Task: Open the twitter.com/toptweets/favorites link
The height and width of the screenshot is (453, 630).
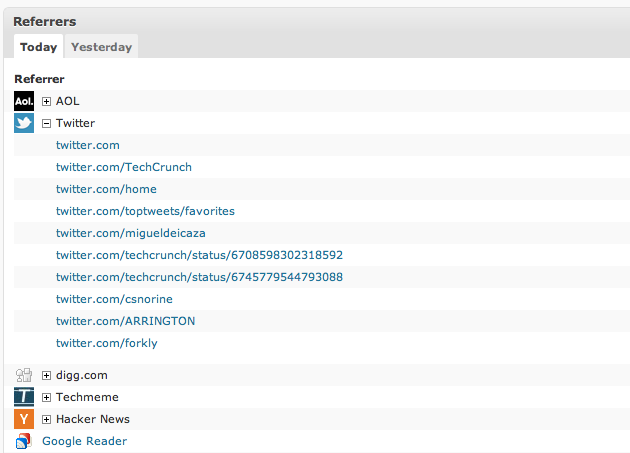Action: click(145, 211)
